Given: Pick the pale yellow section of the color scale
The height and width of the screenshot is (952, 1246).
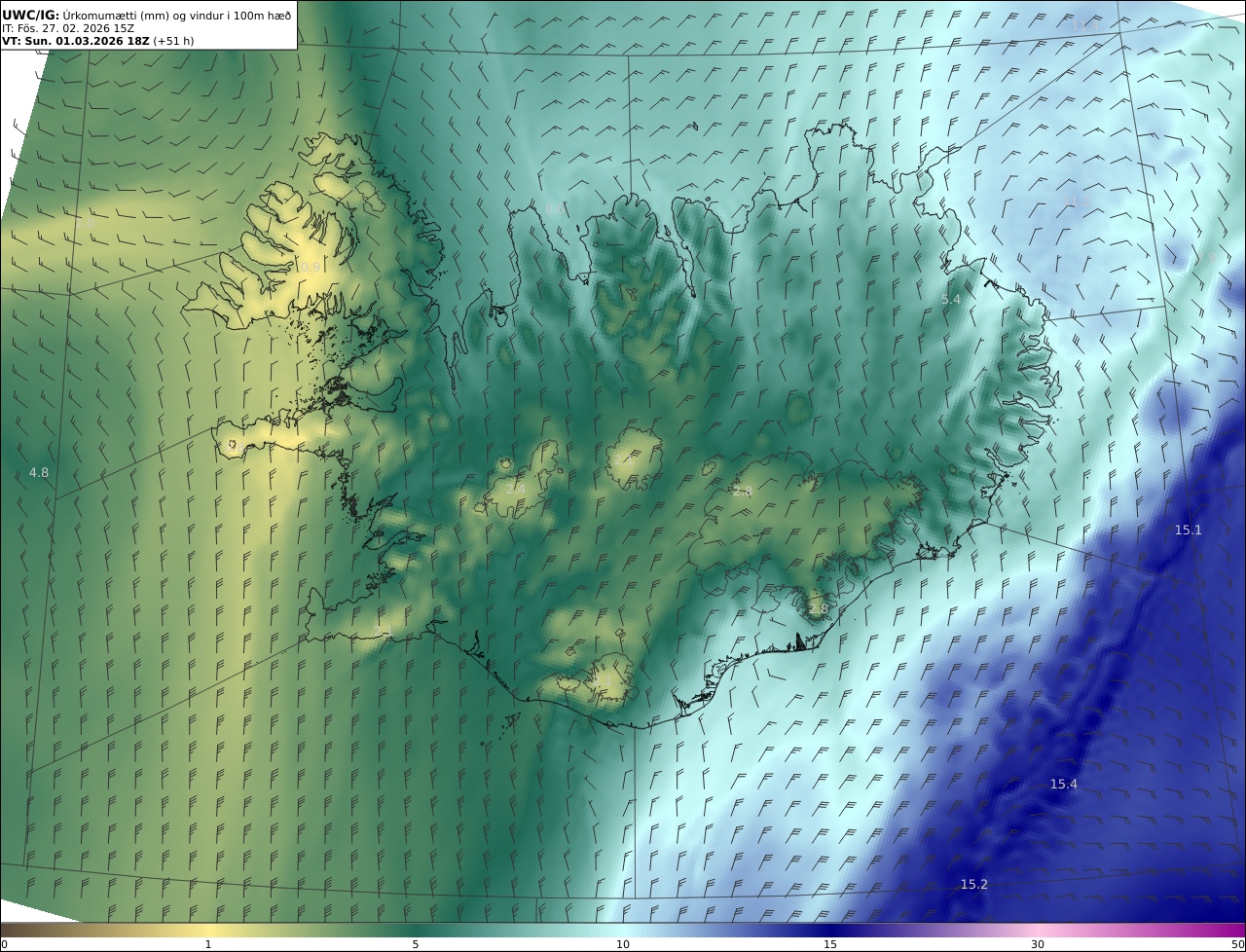Looking at the screenshot, I should click(x=208, y=930).
